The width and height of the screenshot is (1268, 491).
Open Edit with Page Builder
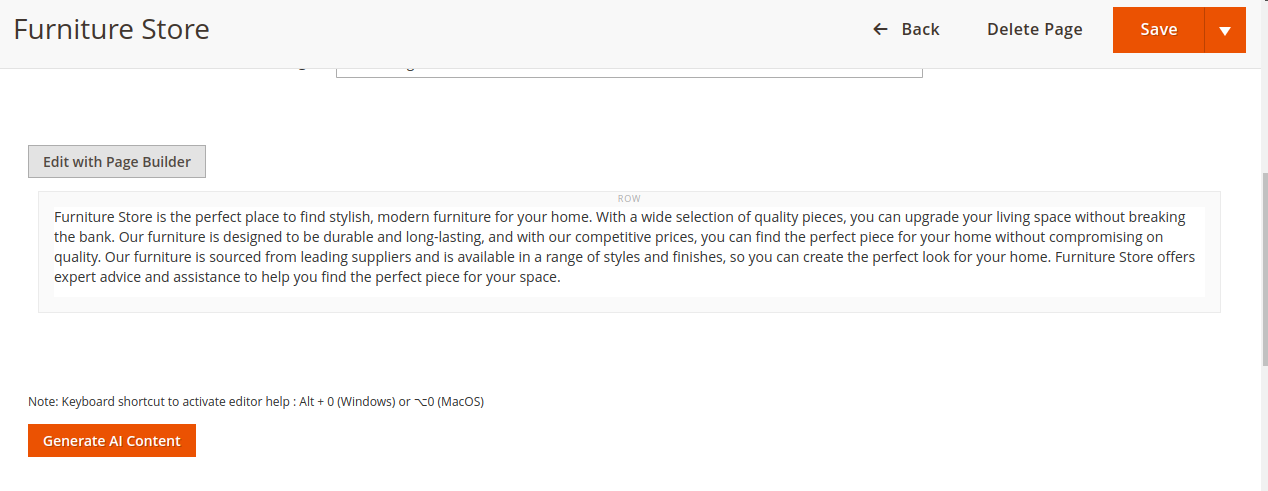pyautogui.click(x=117, y=161)
